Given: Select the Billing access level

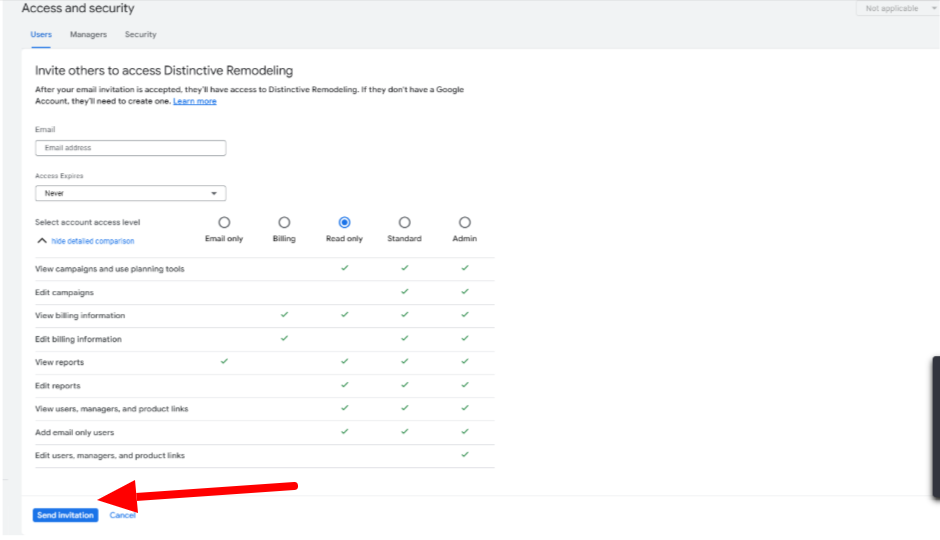Looking at the screenshot, I should (x=284, y=222).
